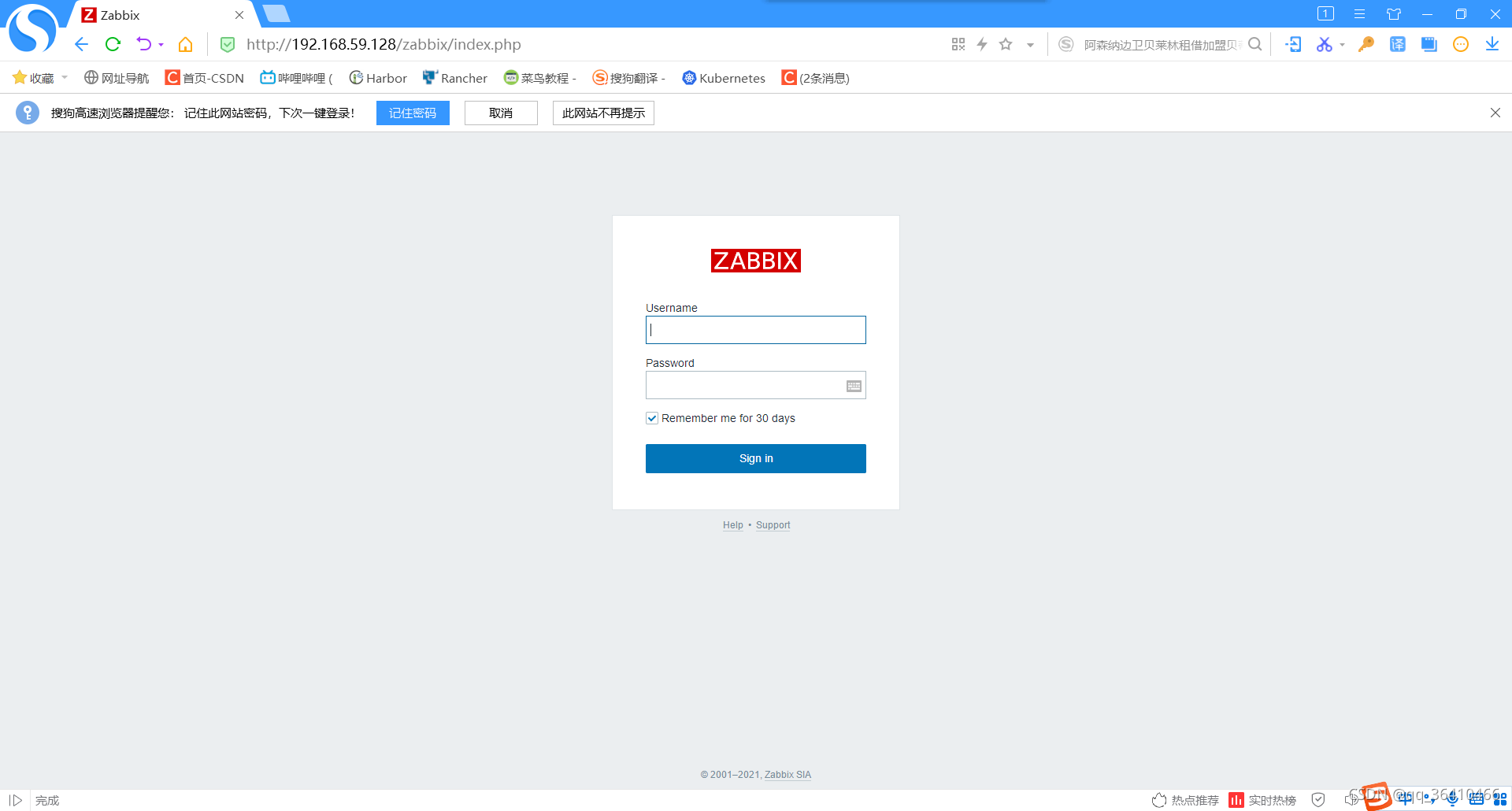1512x811 pixels.
Task: Click the scissors screenshot tool icon
Action: click(1324, 44)
